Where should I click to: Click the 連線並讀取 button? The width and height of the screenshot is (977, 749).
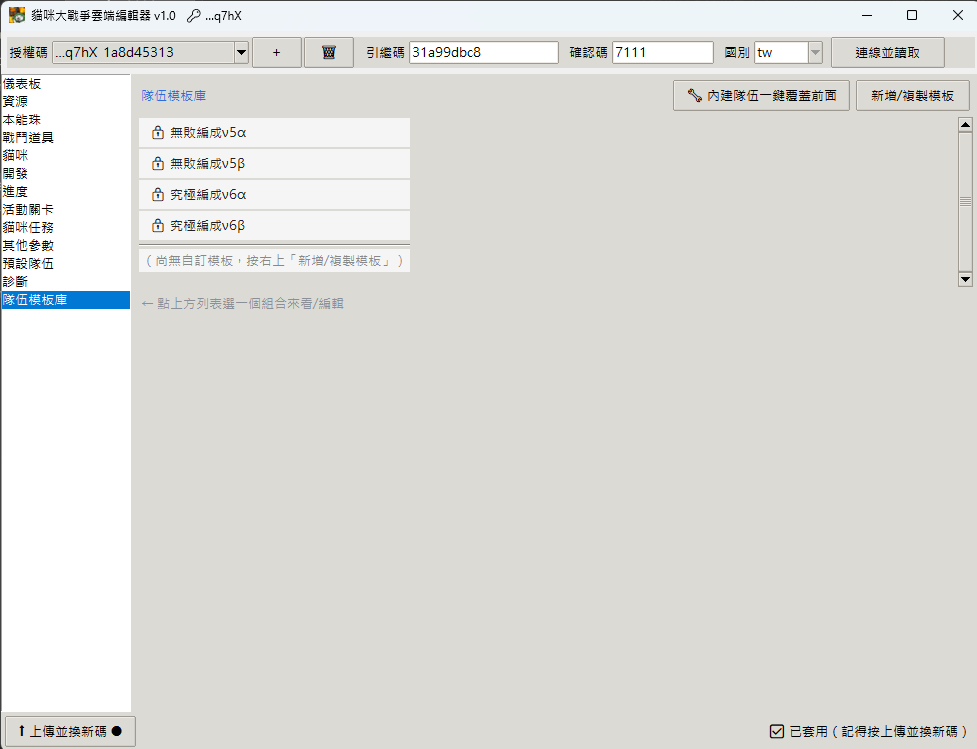point(887,52)
